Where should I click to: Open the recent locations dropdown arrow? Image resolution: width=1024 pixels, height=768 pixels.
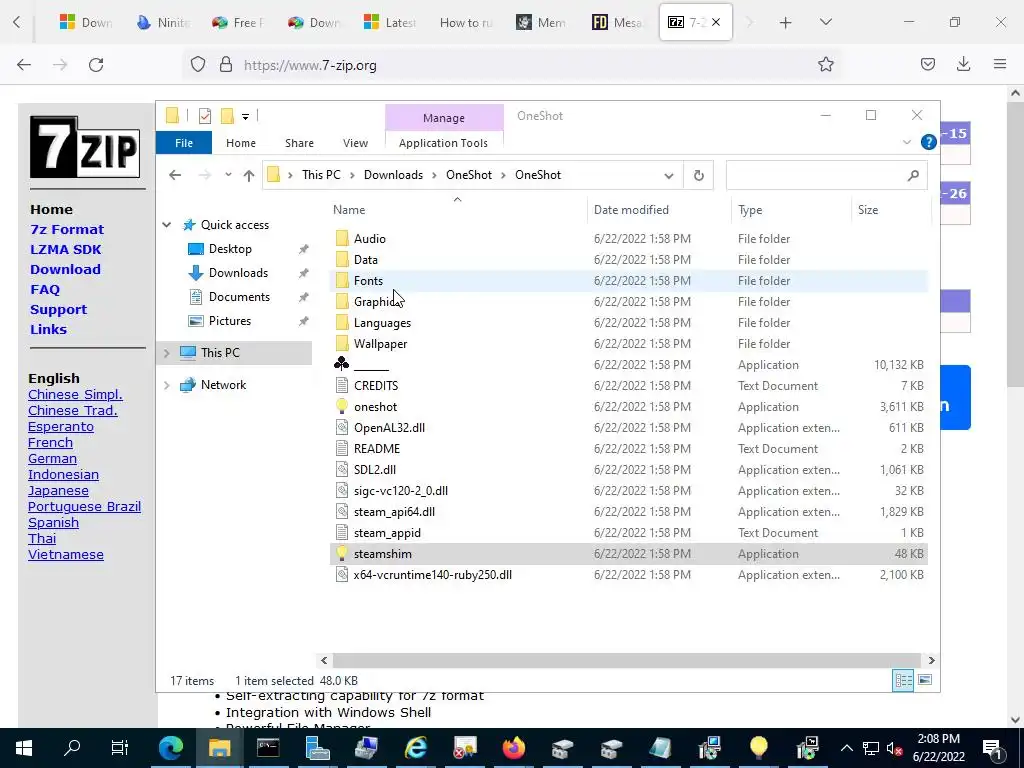[228, 175]
